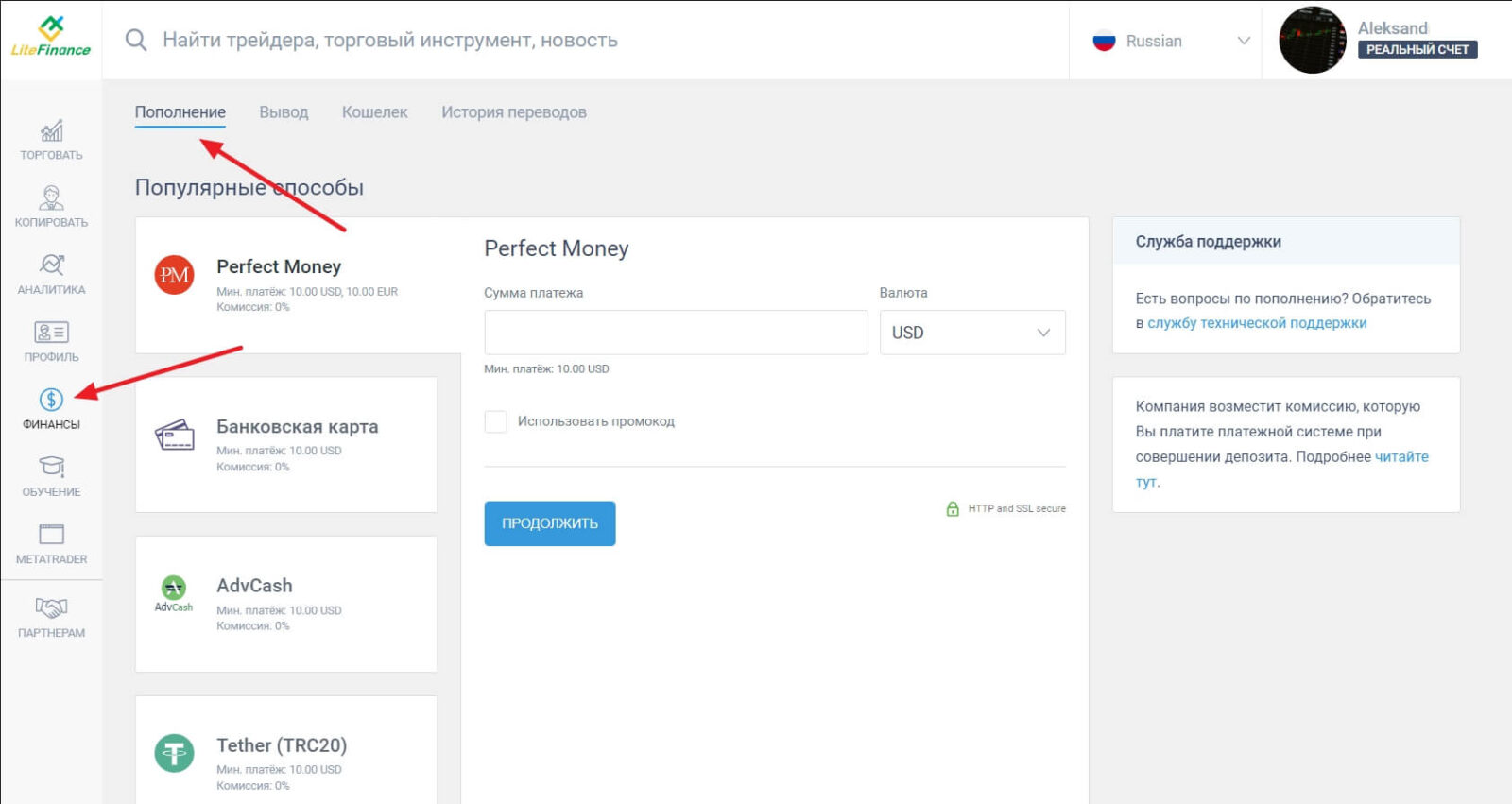Focus the Сумма платежа amount field

click(676, 333)
